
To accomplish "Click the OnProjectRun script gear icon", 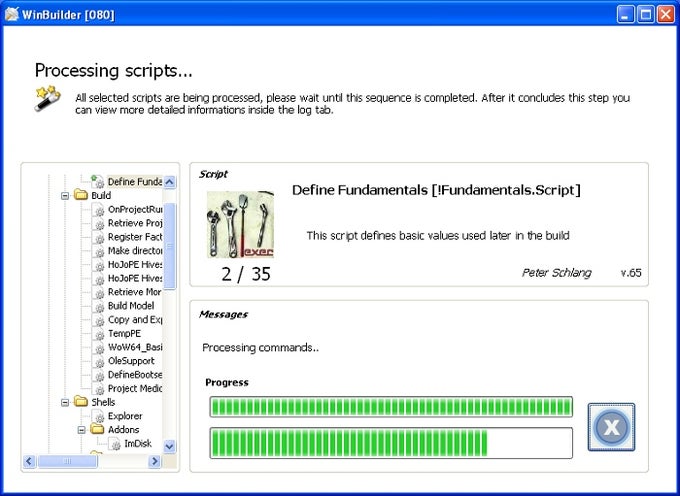I will click(x=99, y=210).
